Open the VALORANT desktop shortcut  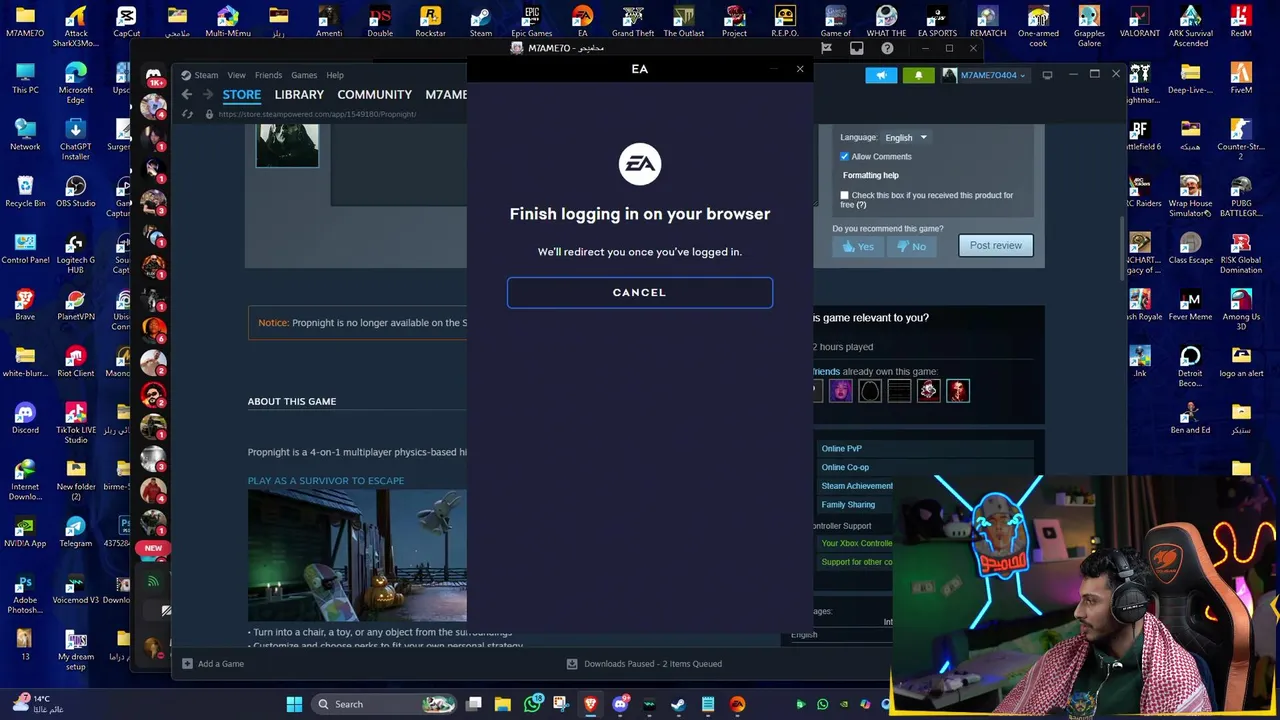pyautogui.click(x=1139, y=21)
